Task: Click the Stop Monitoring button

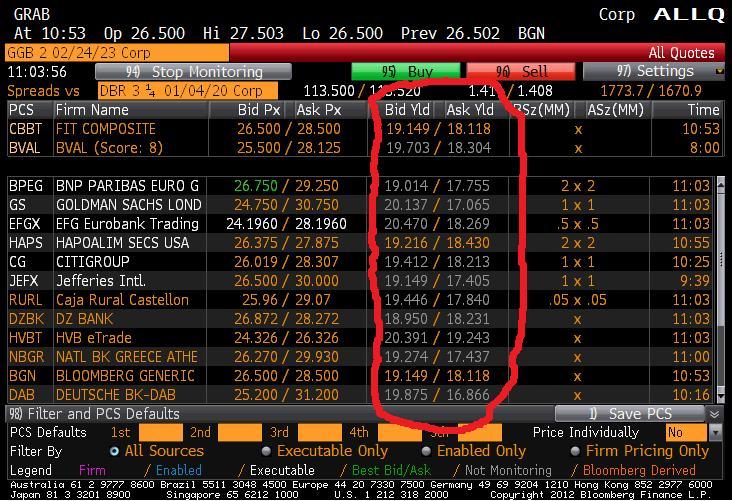Action: coord(193,72)
